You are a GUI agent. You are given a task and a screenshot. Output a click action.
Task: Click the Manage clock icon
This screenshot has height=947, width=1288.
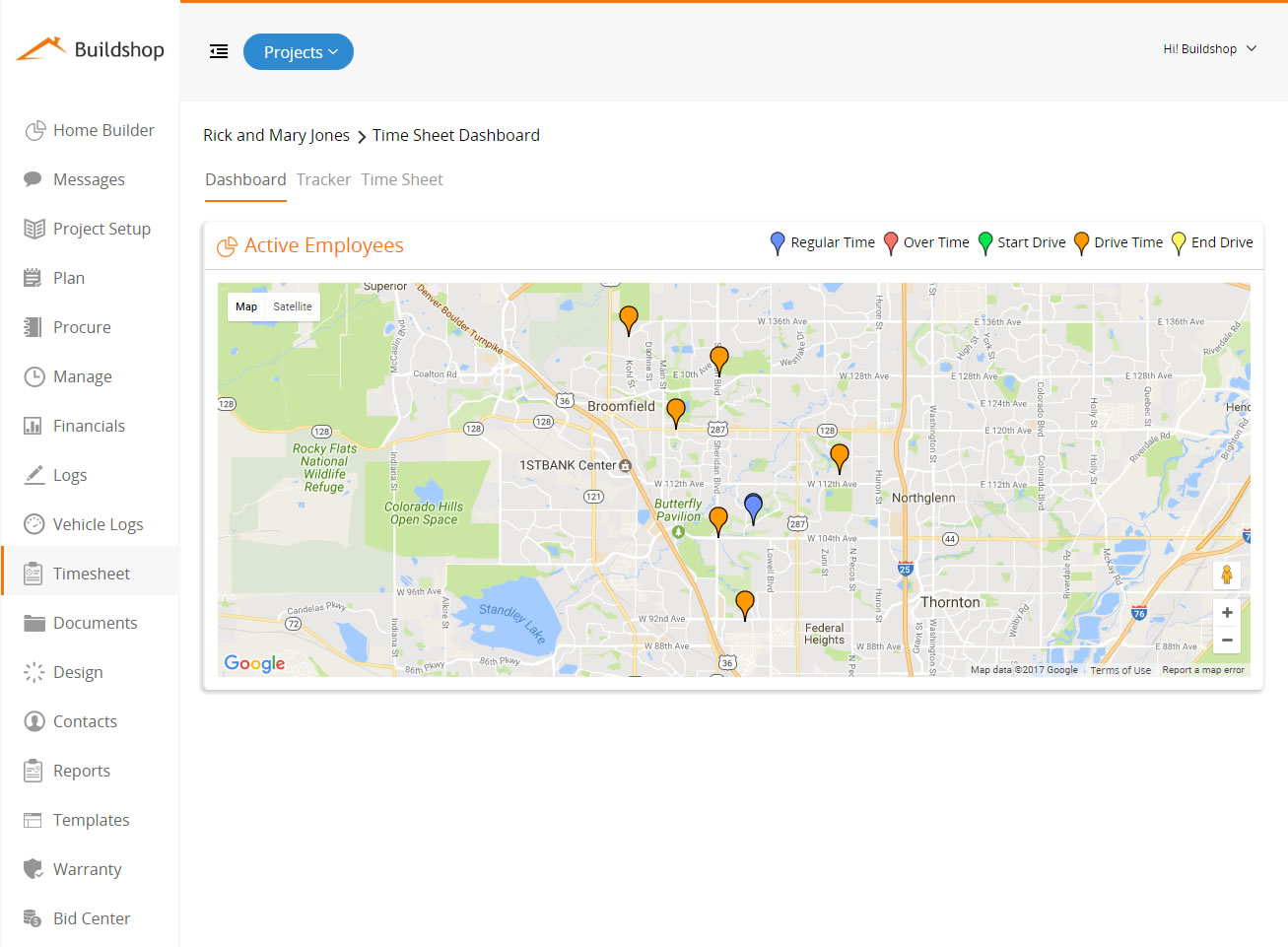click(34, 376)
